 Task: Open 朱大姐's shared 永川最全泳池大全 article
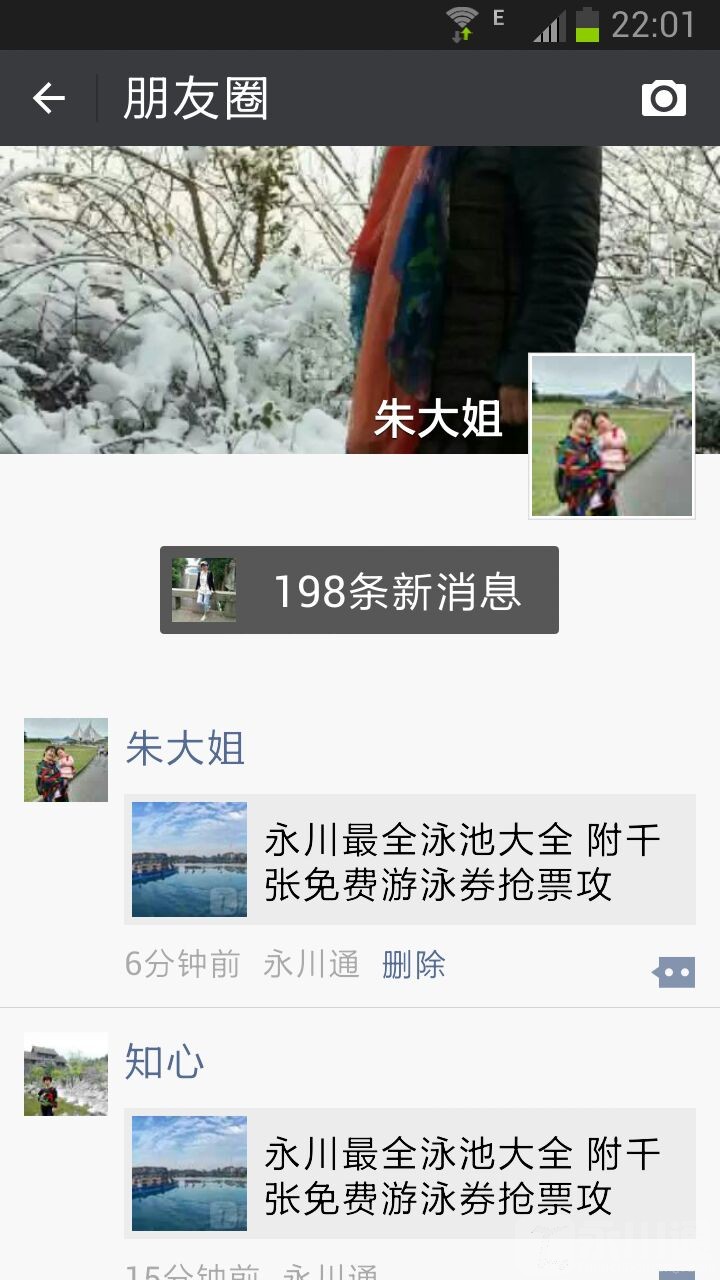(x=410, y=860)
